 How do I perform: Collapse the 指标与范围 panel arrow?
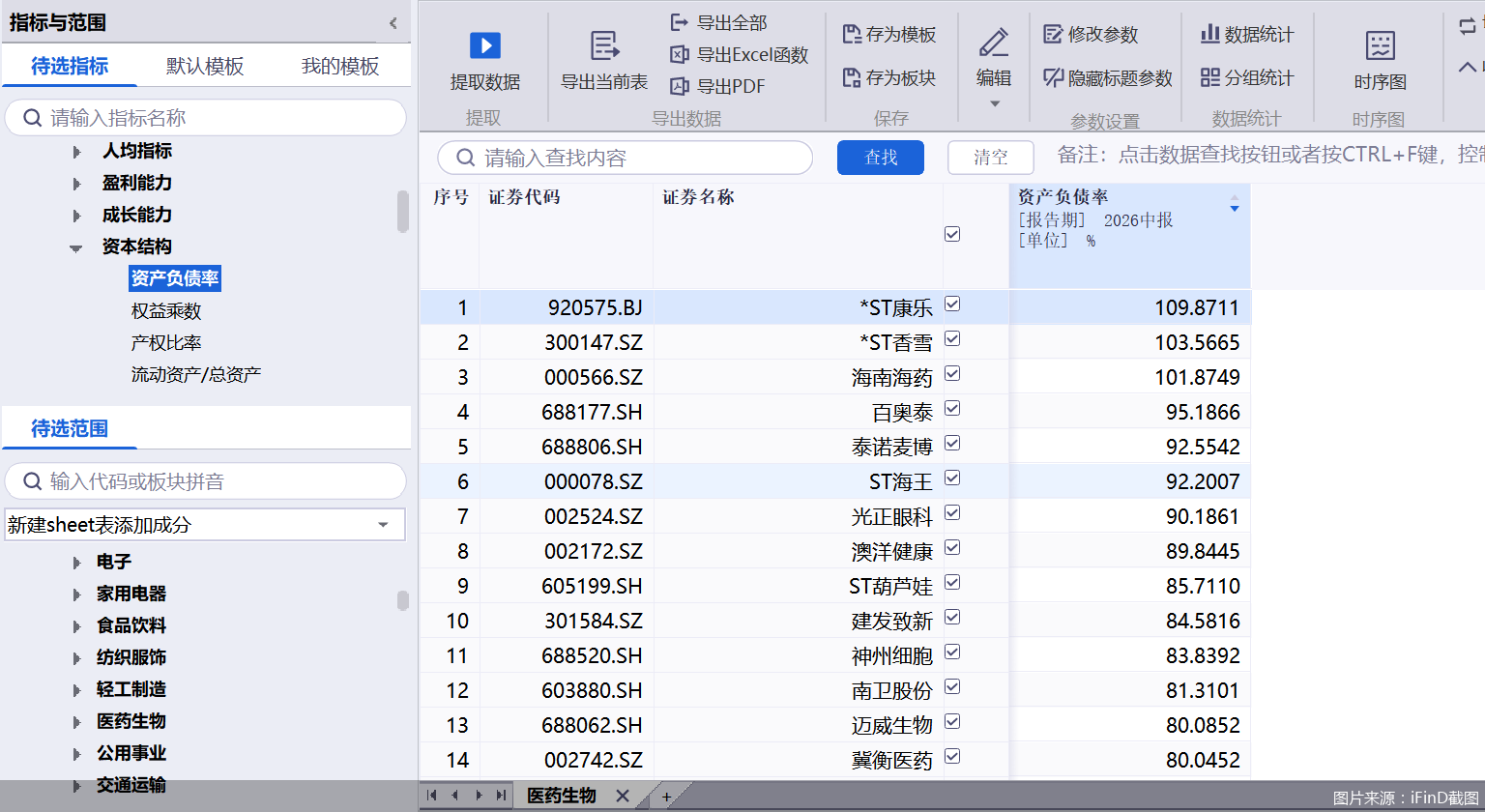click(393, 23)
